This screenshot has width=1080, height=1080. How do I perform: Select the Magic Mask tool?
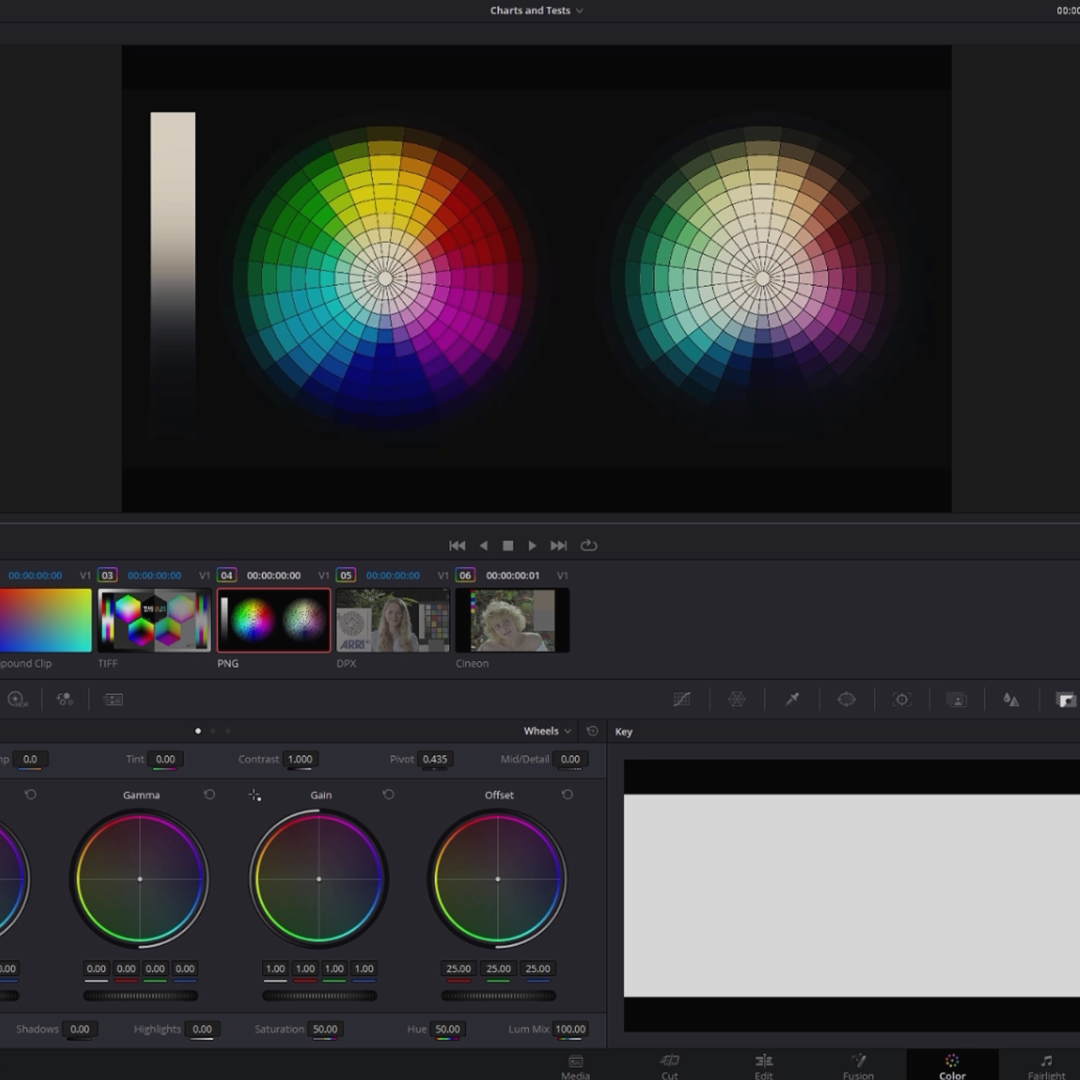(x=957, y=699)
